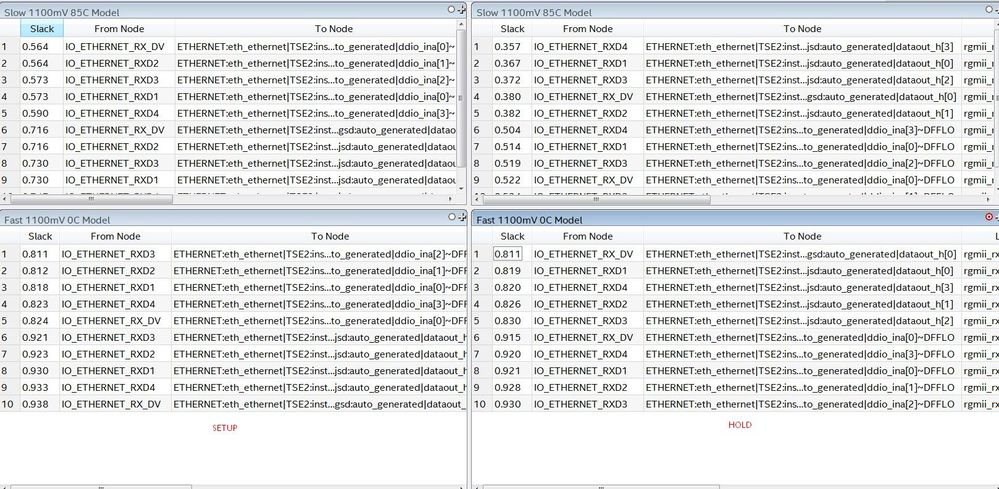Click the down arrow on the Slow setup panel vertical scrollbar
Viewport: 999px width, 489px height.
(461, 188)
